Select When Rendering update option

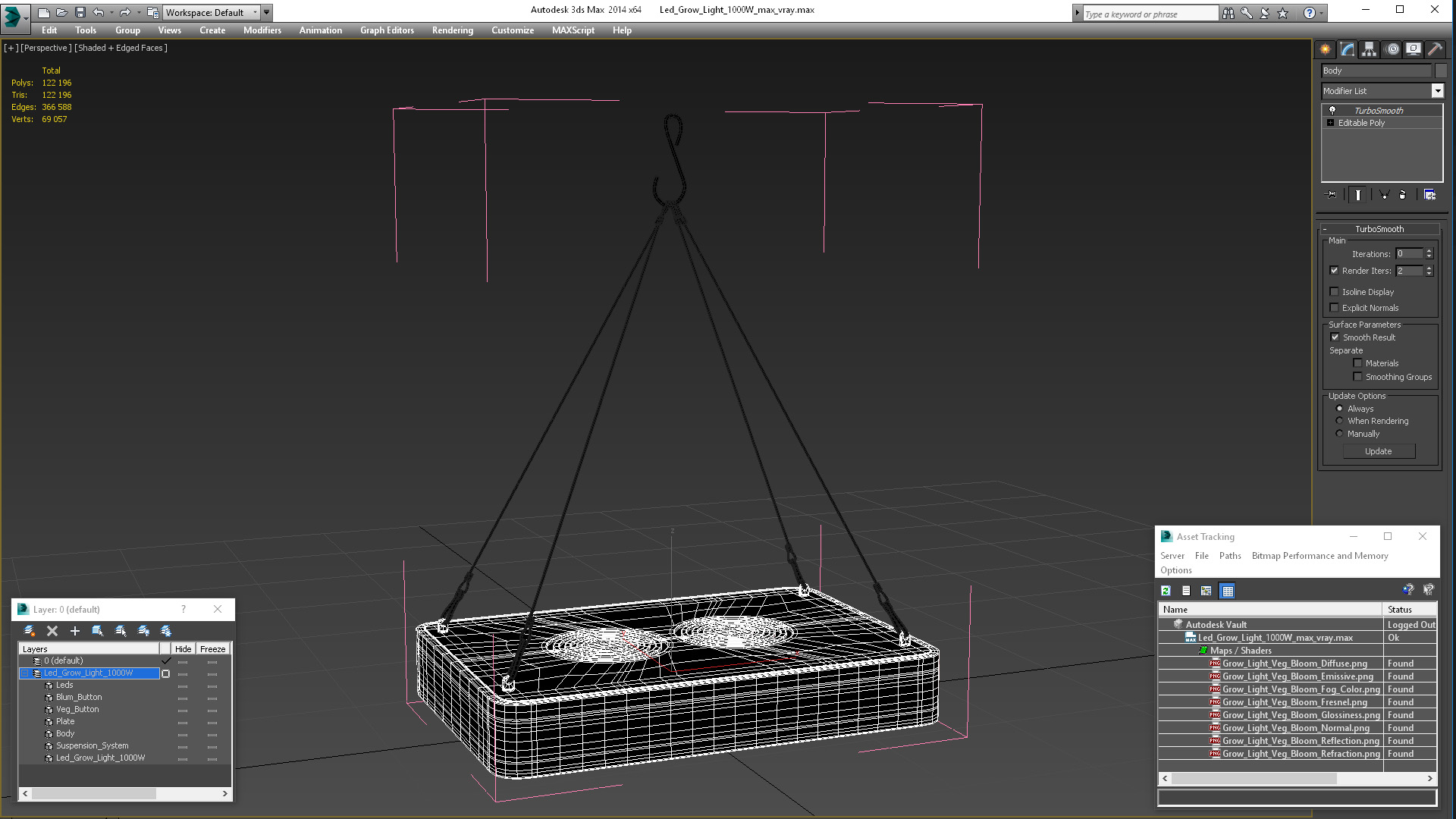pos(1339,421)
